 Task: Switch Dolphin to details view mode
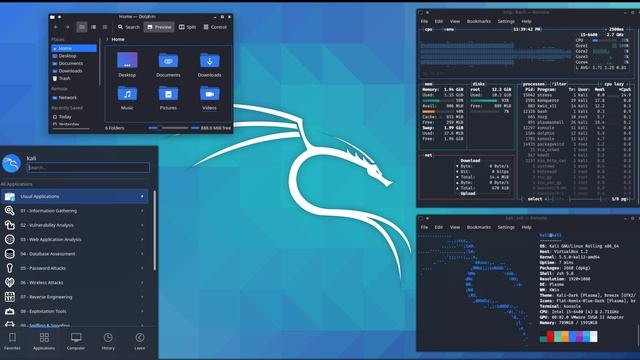point(105,27)
